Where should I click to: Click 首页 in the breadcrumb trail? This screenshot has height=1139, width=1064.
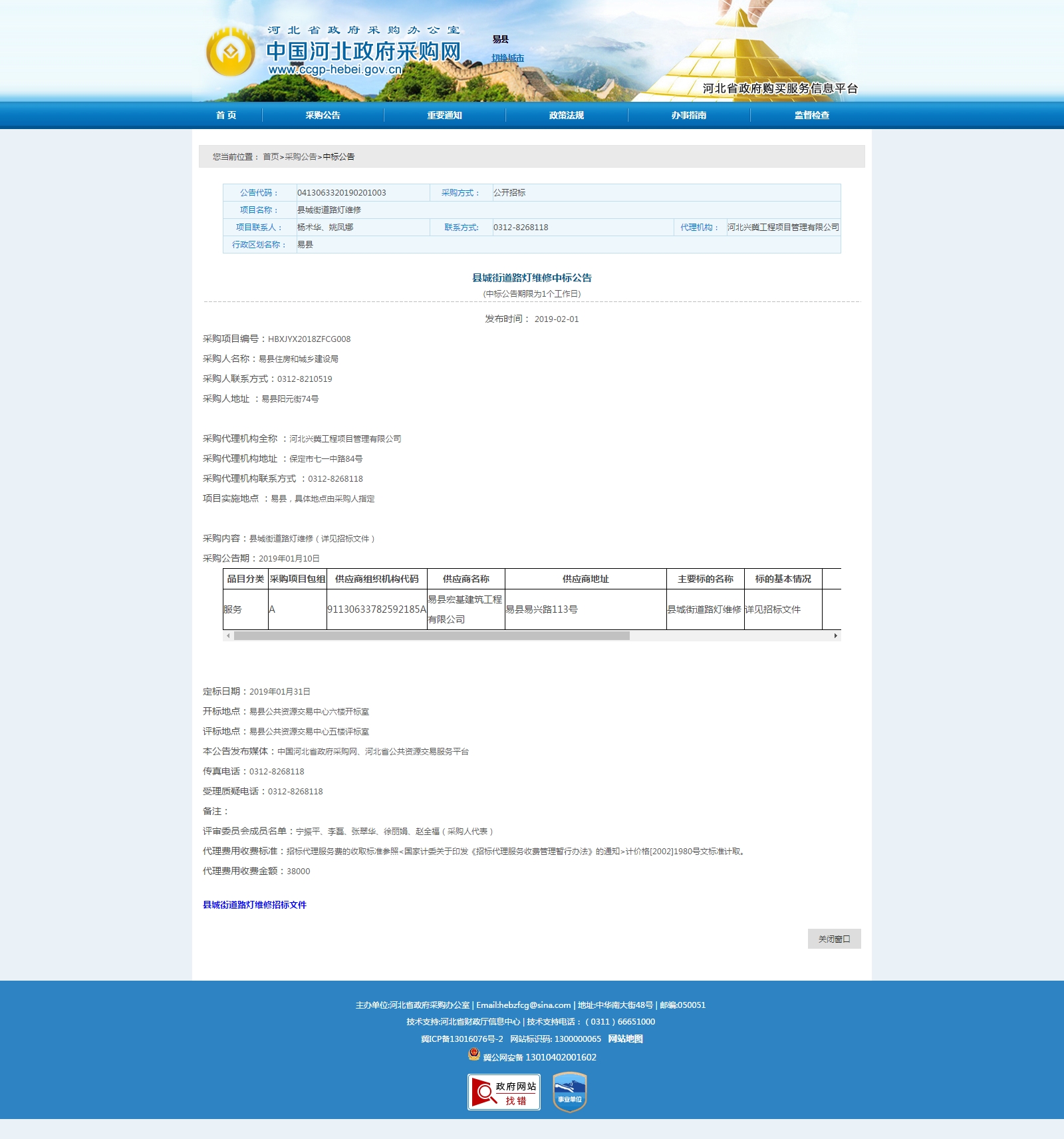pos(271,157)
